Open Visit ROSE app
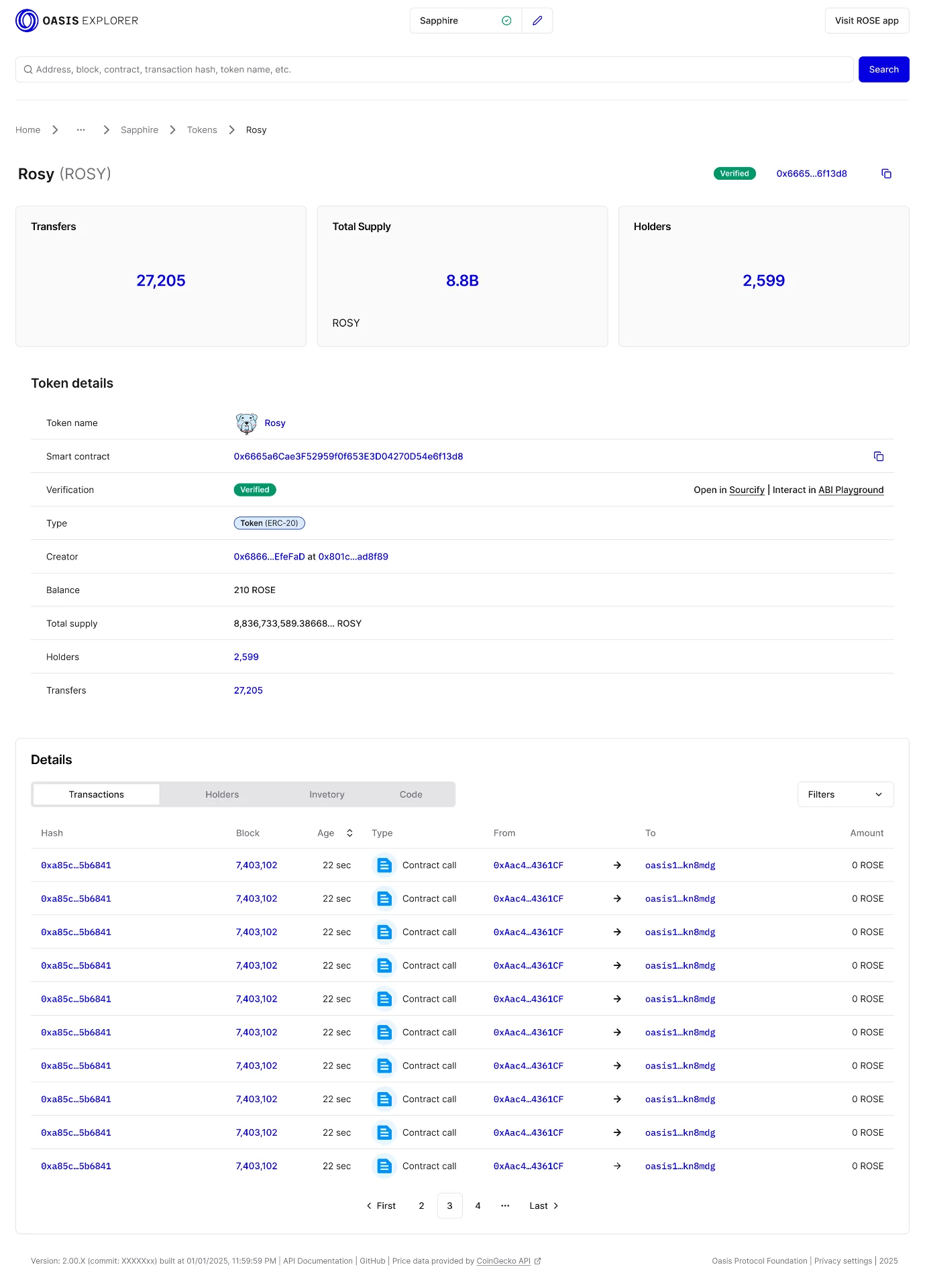 (x=867, y=21)
